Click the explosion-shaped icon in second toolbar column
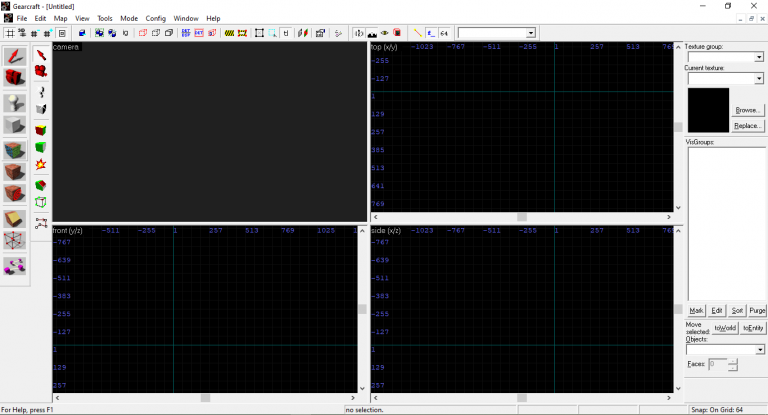 41,165
